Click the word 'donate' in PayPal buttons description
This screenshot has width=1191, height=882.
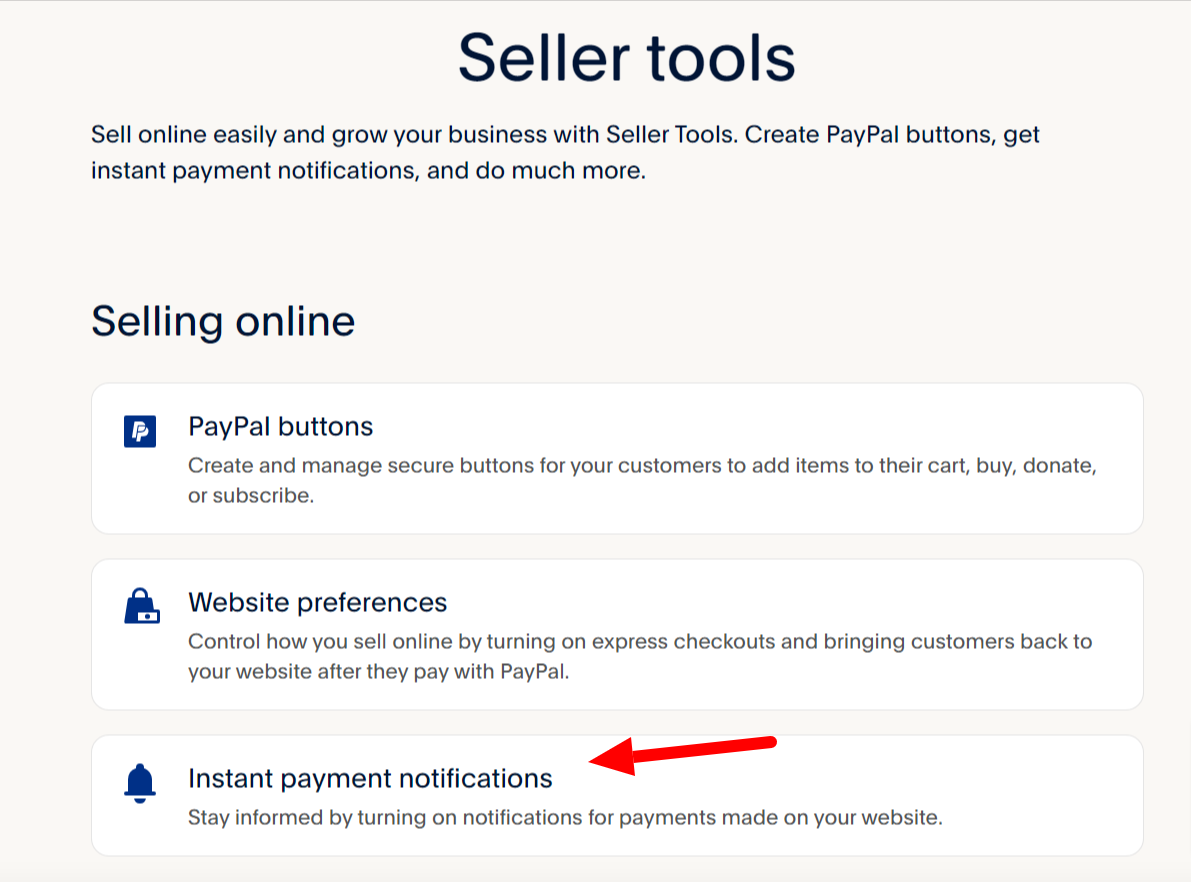tap(1058, 466)
